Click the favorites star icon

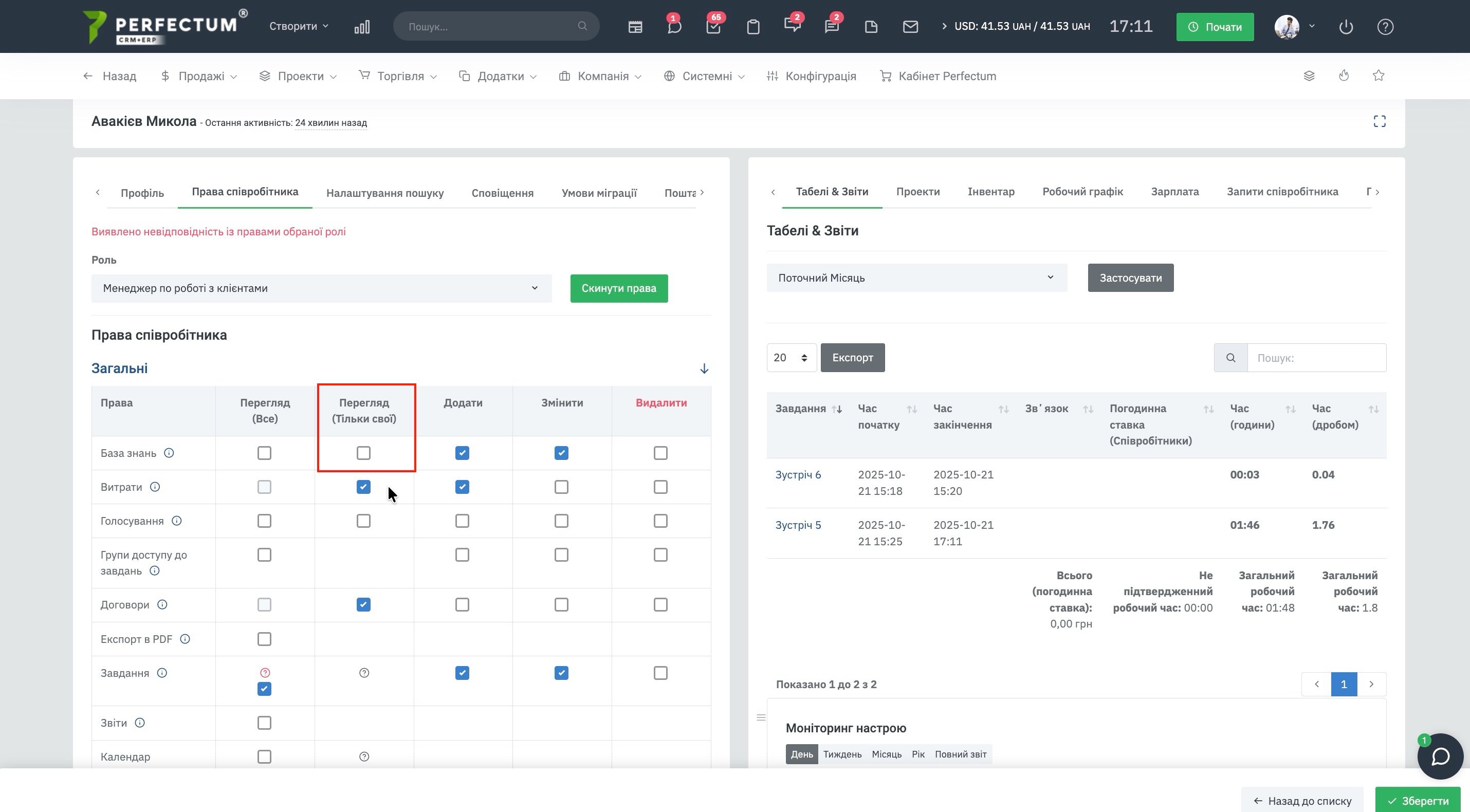(x=1378, y=76)
